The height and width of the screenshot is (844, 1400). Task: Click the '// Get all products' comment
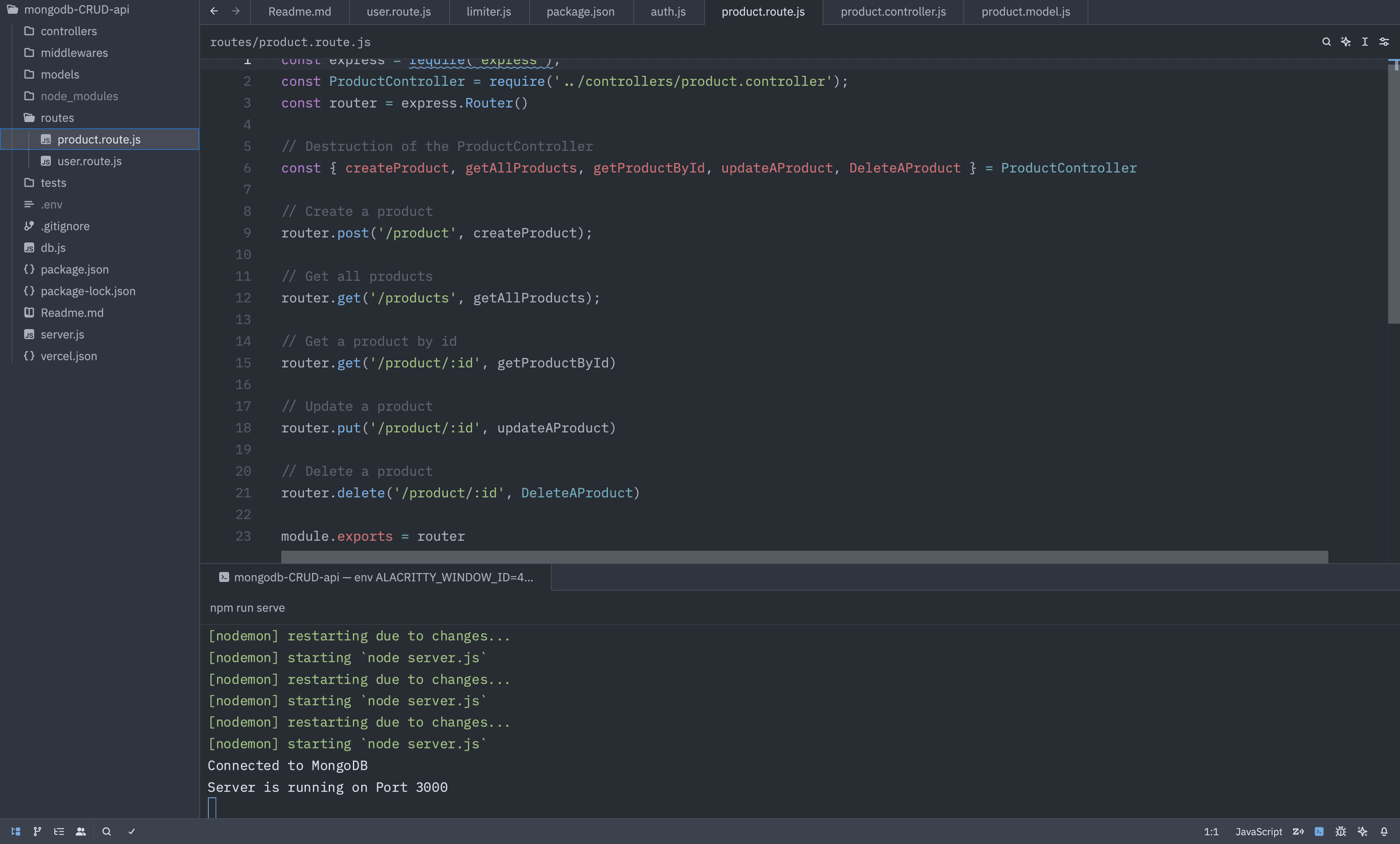tap(357, 276)
